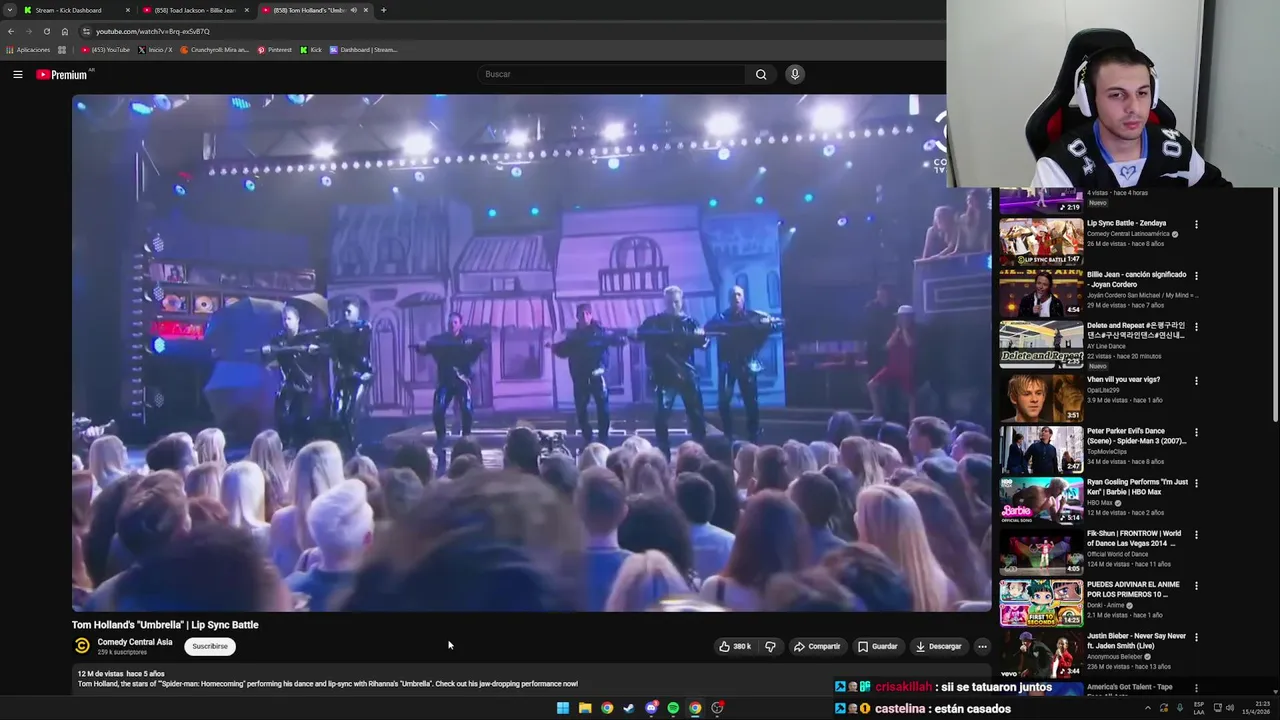Open the Aplicaciones bookmark
This screenshot has width=1280, height=720.
coord(28,50)
